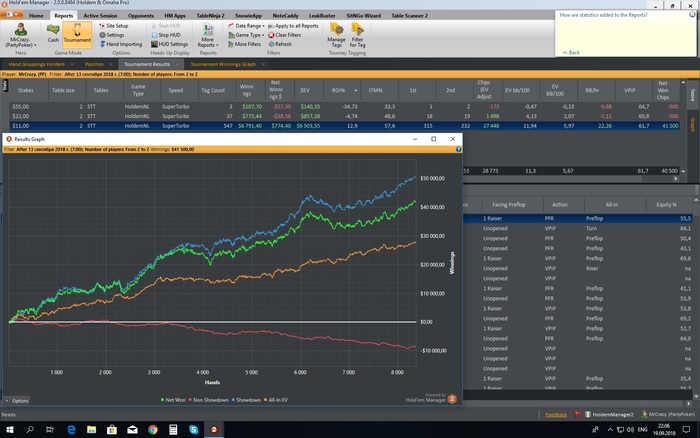
Task: Select the $55,00 stakes row
Action: [344, 107]
